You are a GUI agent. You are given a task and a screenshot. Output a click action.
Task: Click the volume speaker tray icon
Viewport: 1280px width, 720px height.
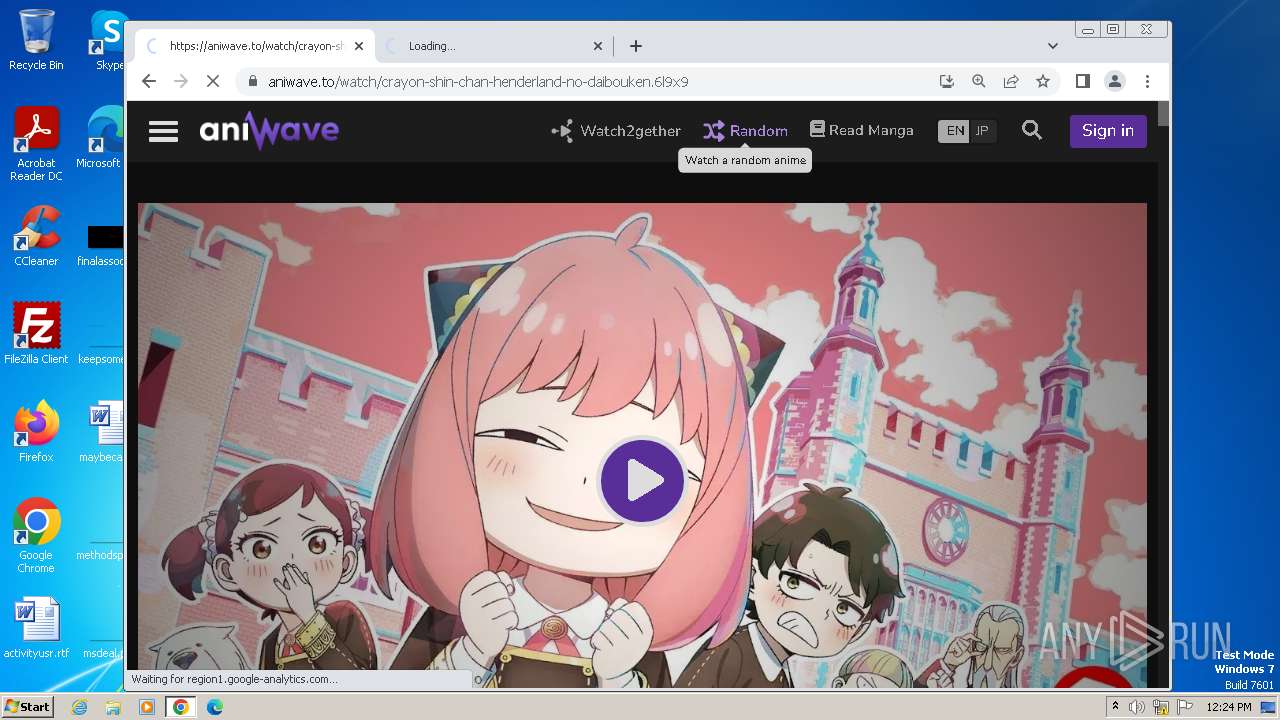[1137, 707]
